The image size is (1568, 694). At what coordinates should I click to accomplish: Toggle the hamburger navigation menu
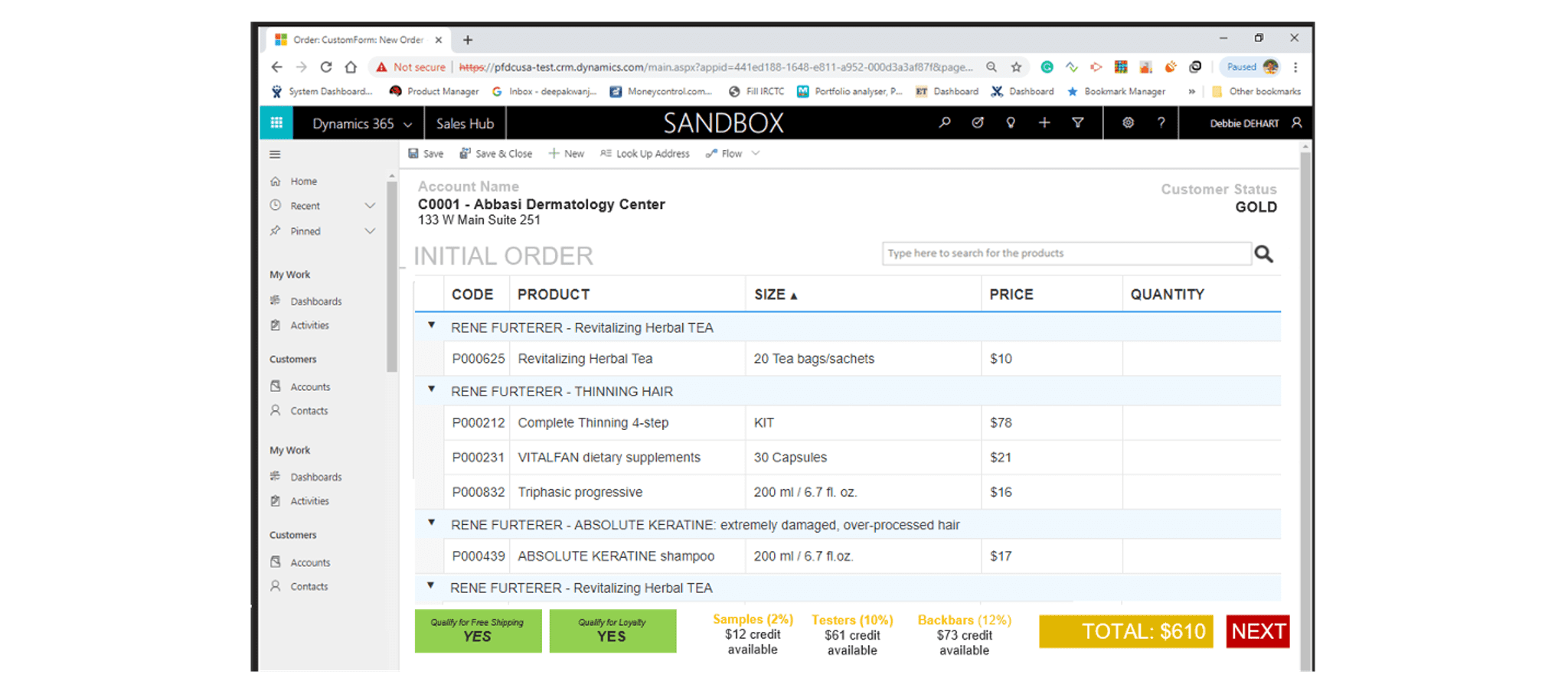[275, 155]
